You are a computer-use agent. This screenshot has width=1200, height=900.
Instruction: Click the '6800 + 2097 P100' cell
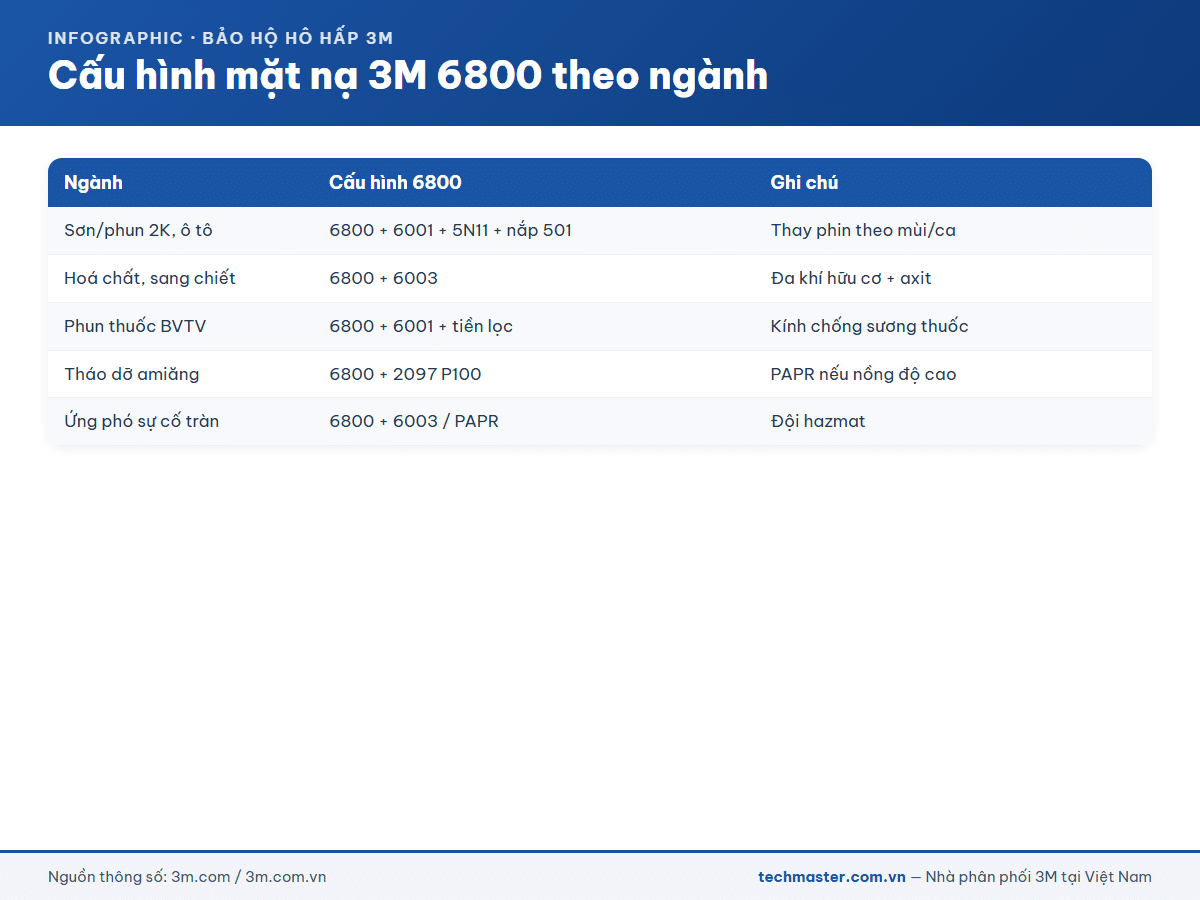click(405, 374)
